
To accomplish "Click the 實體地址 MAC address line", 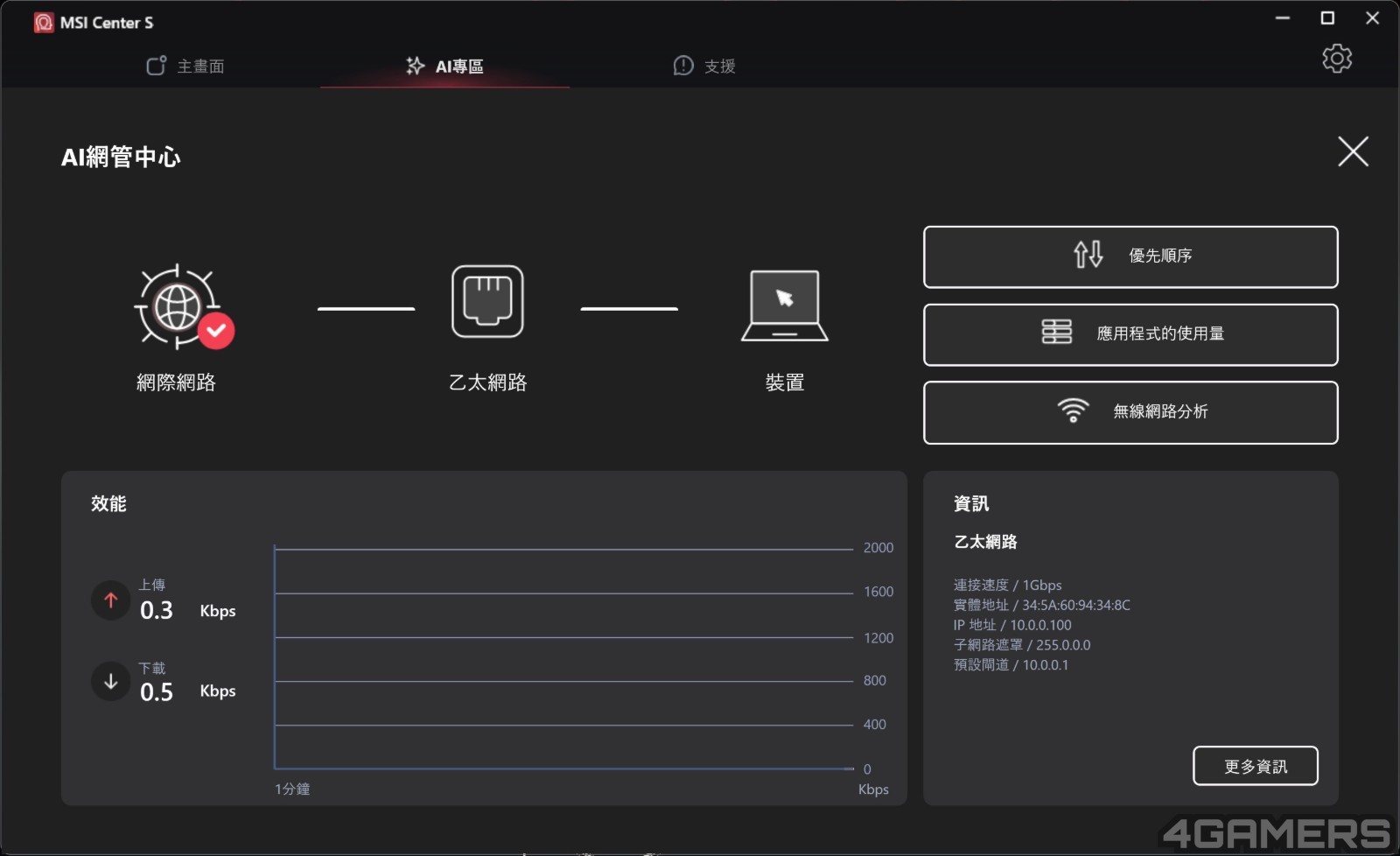I will pyautogui.click(x=1041, y=605).
